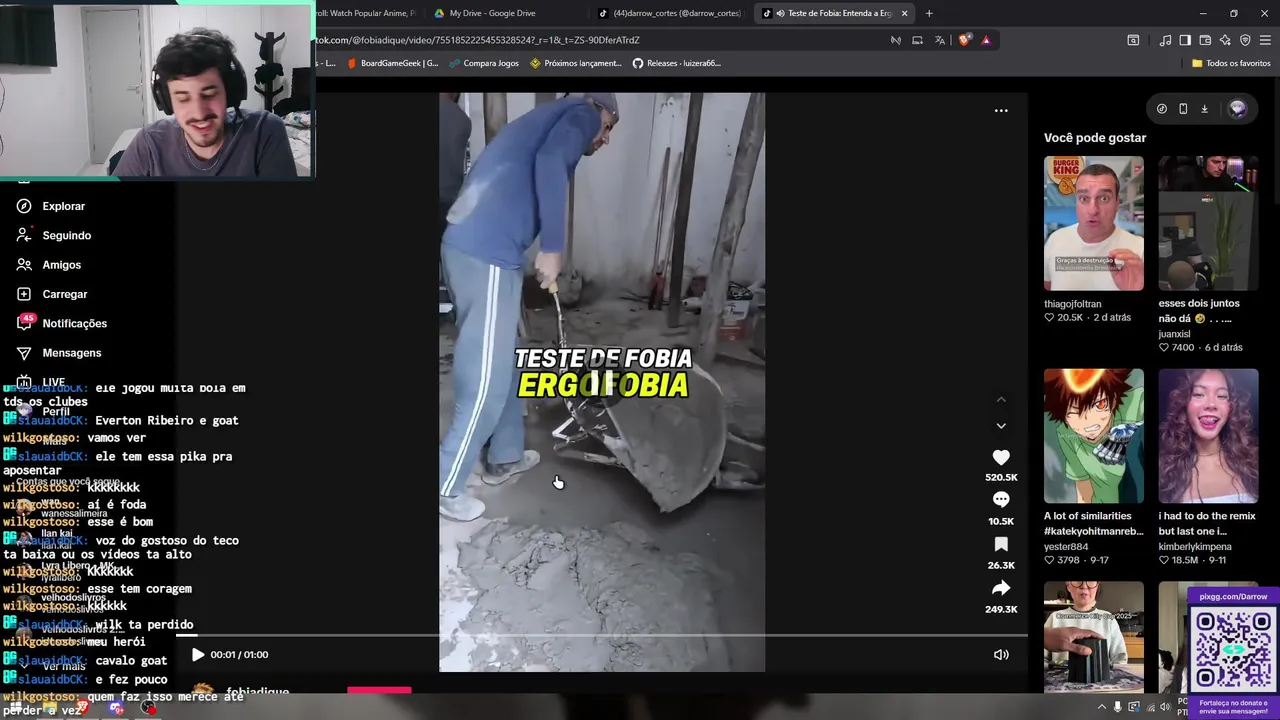
Task: Close the Teste de Fobia tab
Action: tap(904, 13)
